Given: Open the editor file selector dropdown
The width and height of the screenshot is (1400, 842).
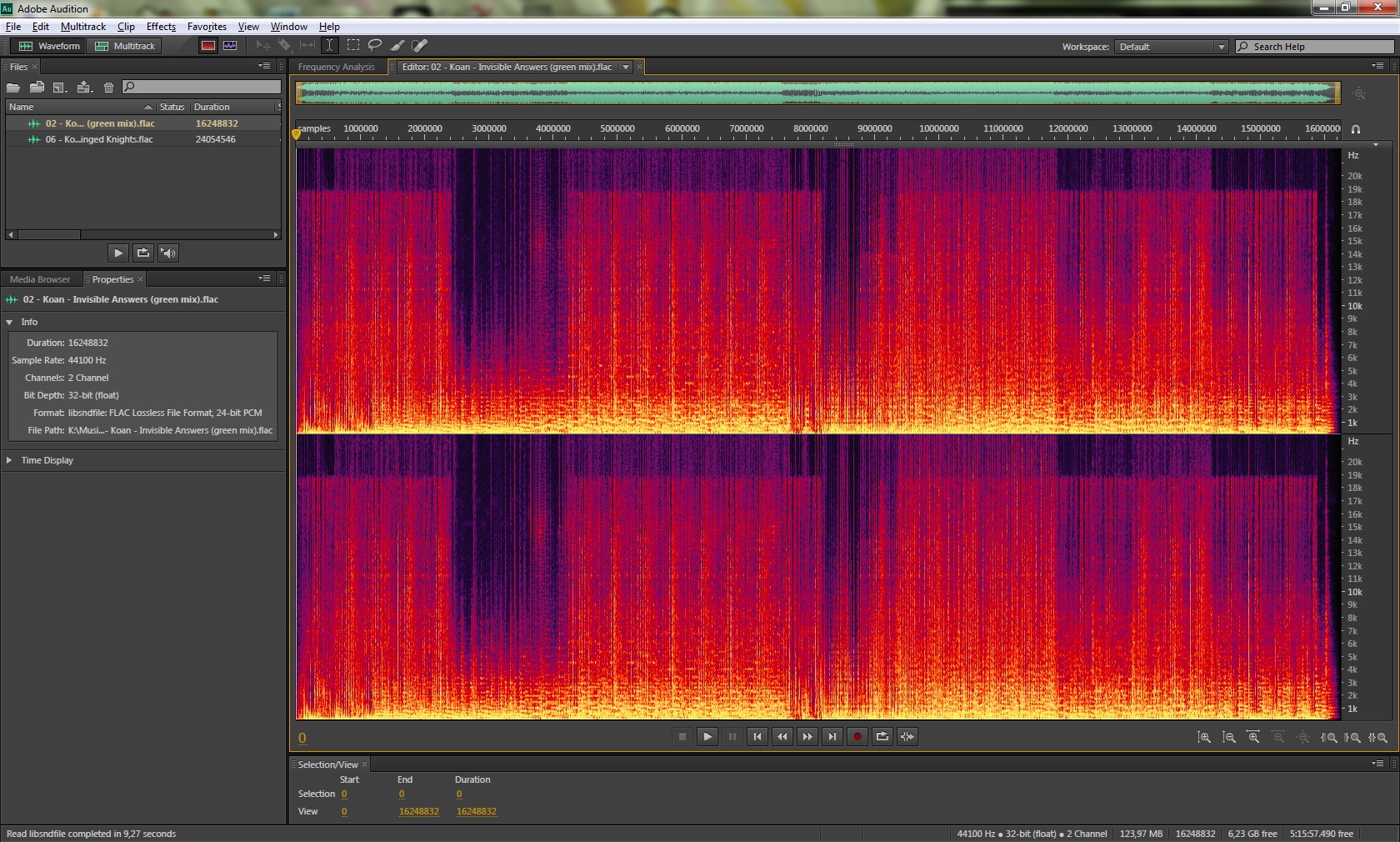Looking at the screenshot, I should (x=626, y=67).
